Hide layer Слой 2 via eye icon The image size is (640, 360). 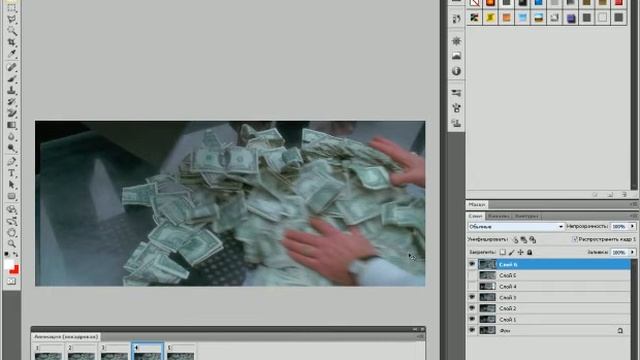[x=472, y=308]
